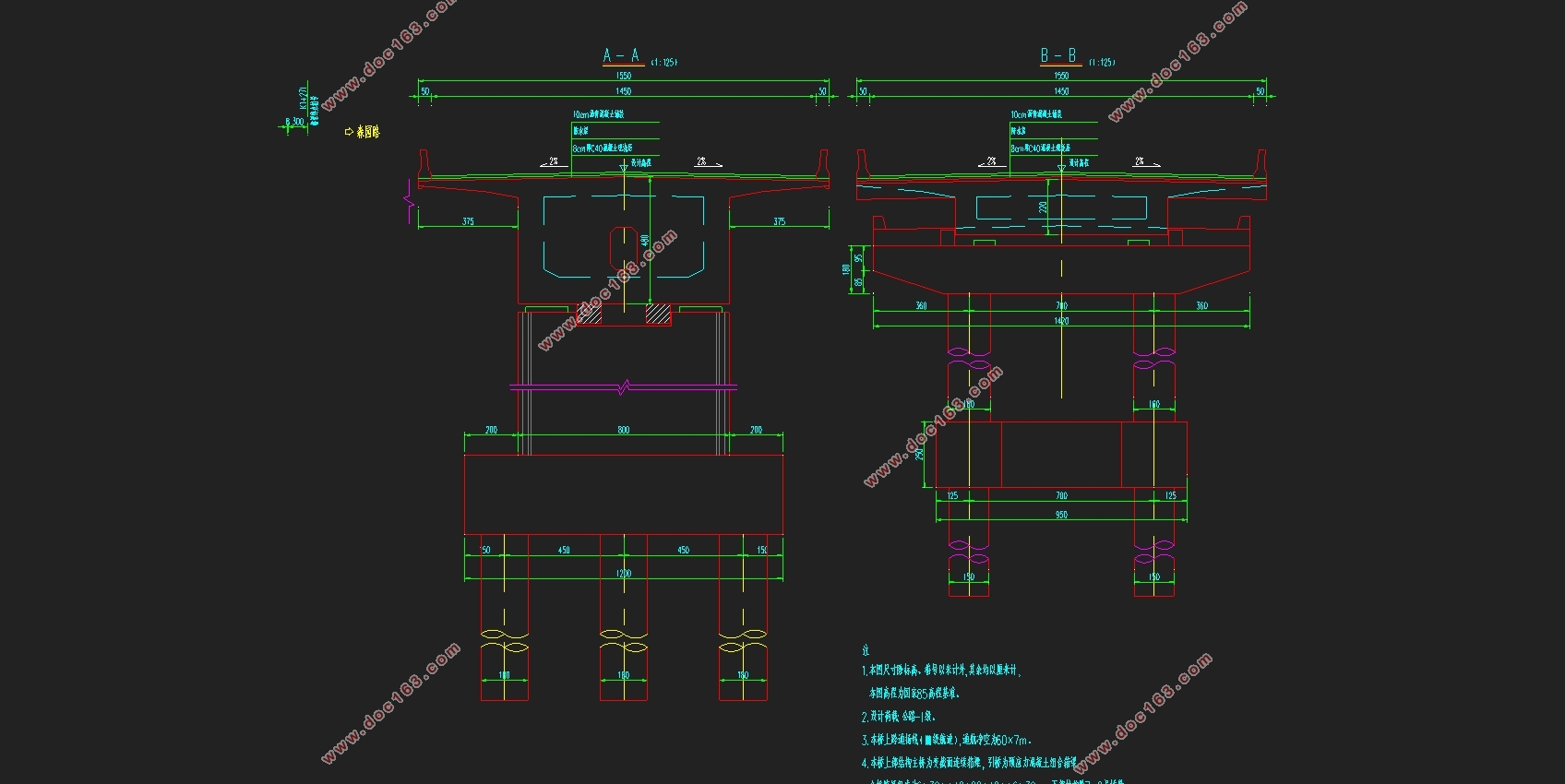Click the yellow road name label with arrow
Image resolution: width=1565 pixels, height=784 pixels.
tap(362, 132)
